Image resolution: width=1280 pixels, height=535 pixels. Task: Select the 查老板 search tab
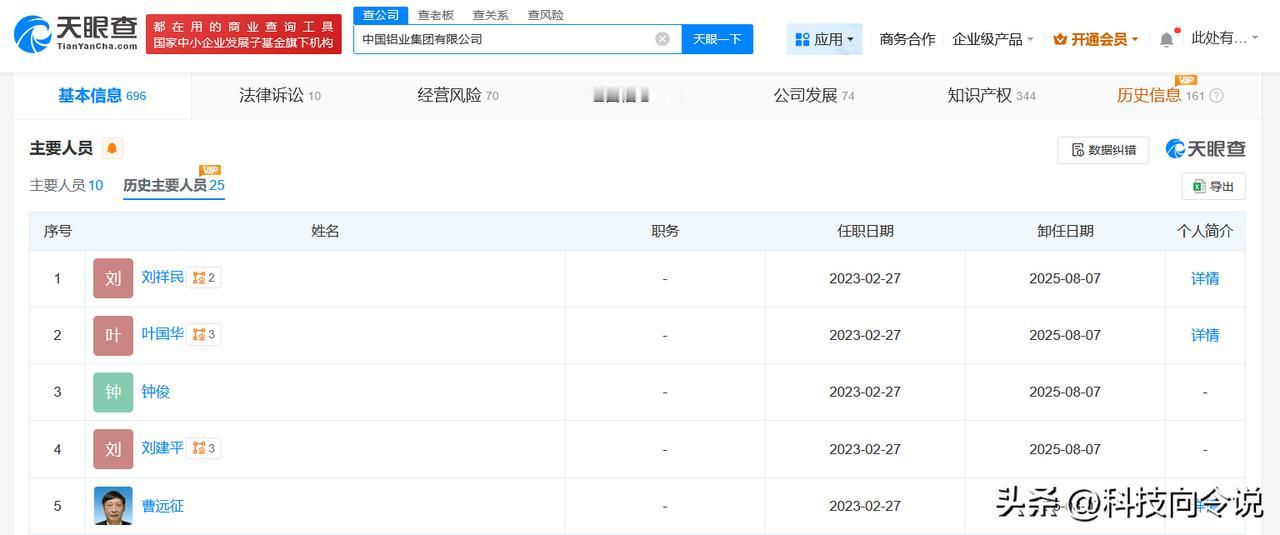(x=435, y=15)
